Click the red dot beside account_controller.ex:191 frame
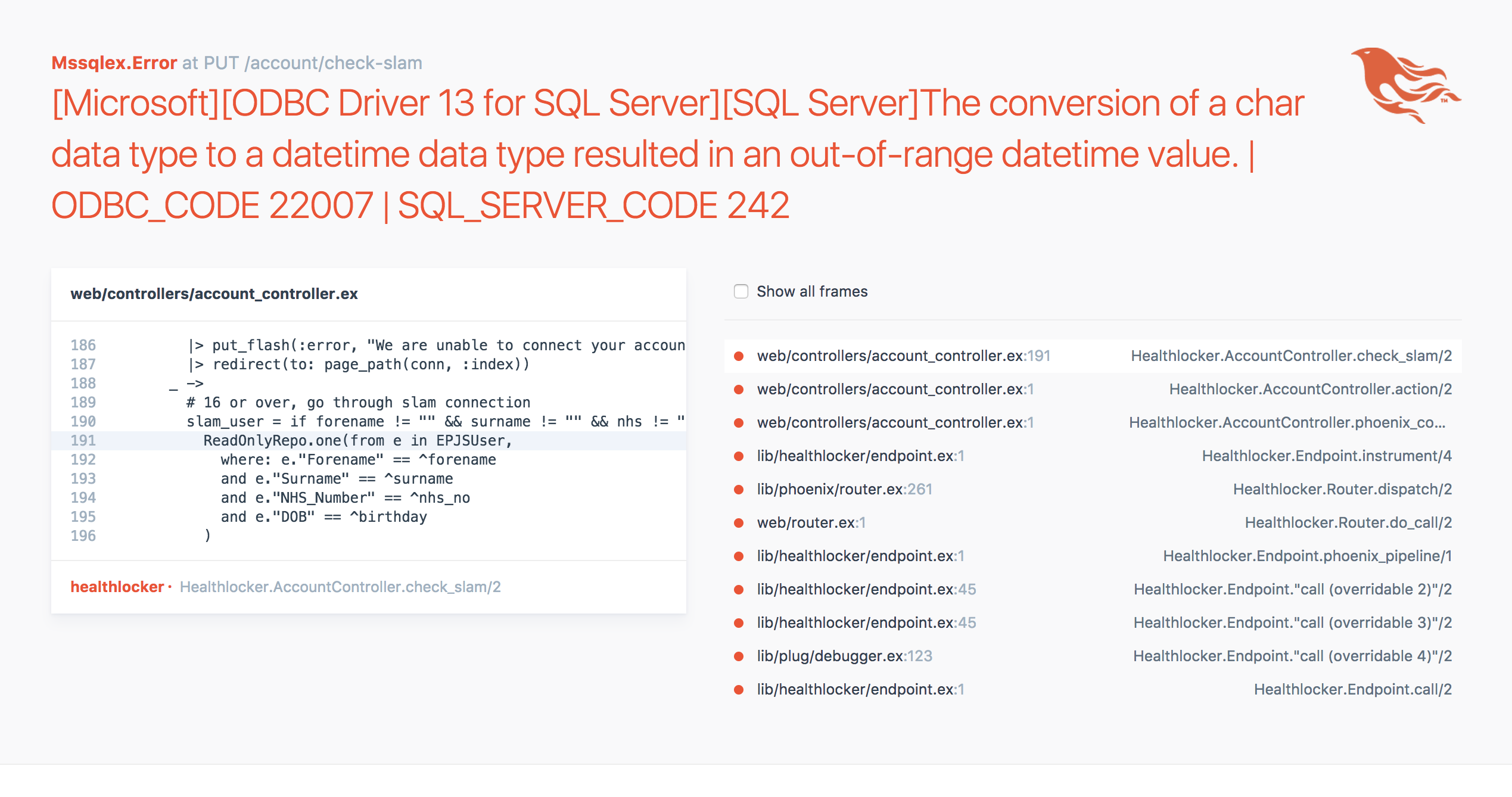Image resolution: width=1512 pixels, height=797 pixels. coord(740,356)
